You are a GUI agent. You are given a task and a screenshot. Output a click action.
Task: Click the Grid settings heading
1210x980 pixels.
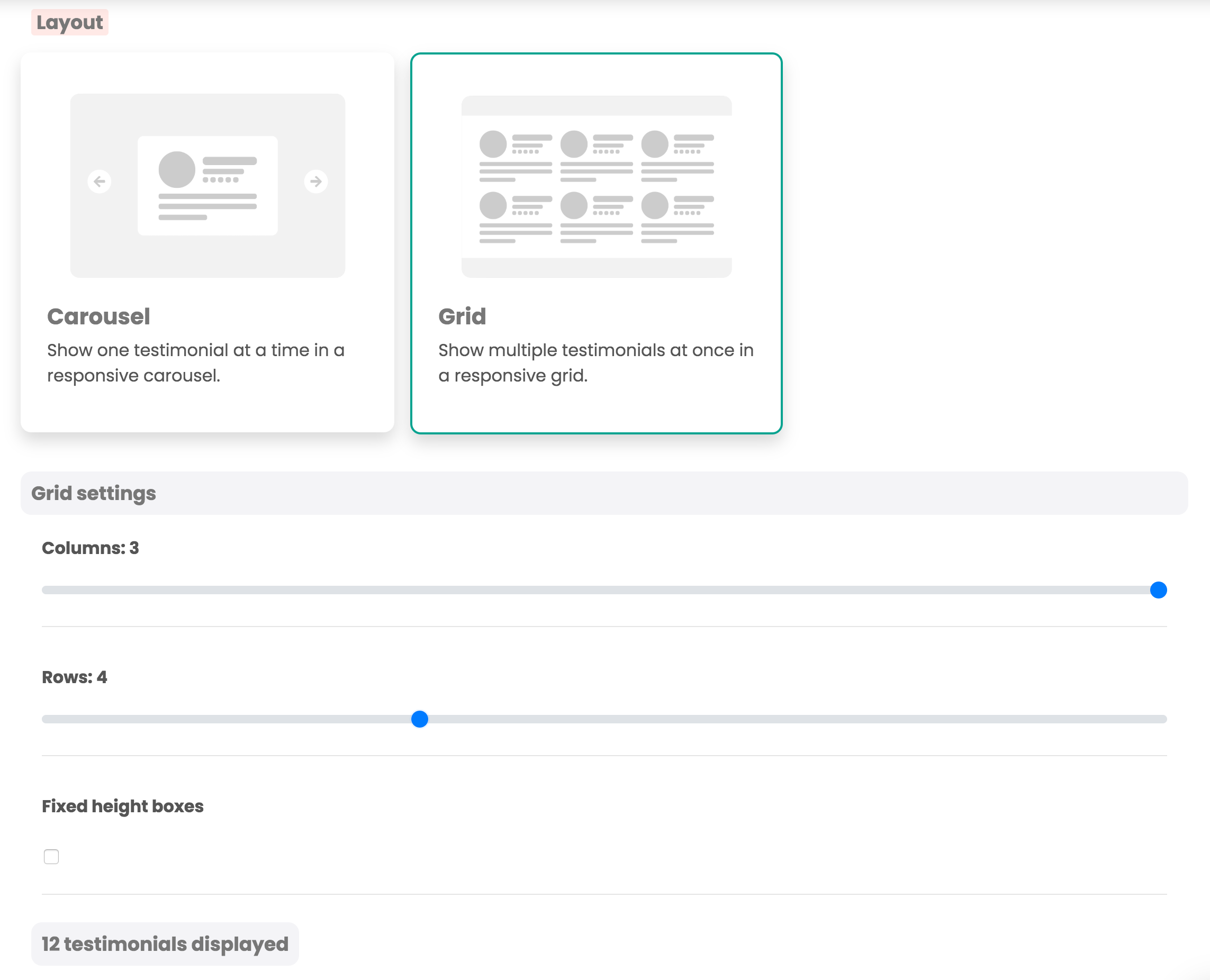coord(94,493)
